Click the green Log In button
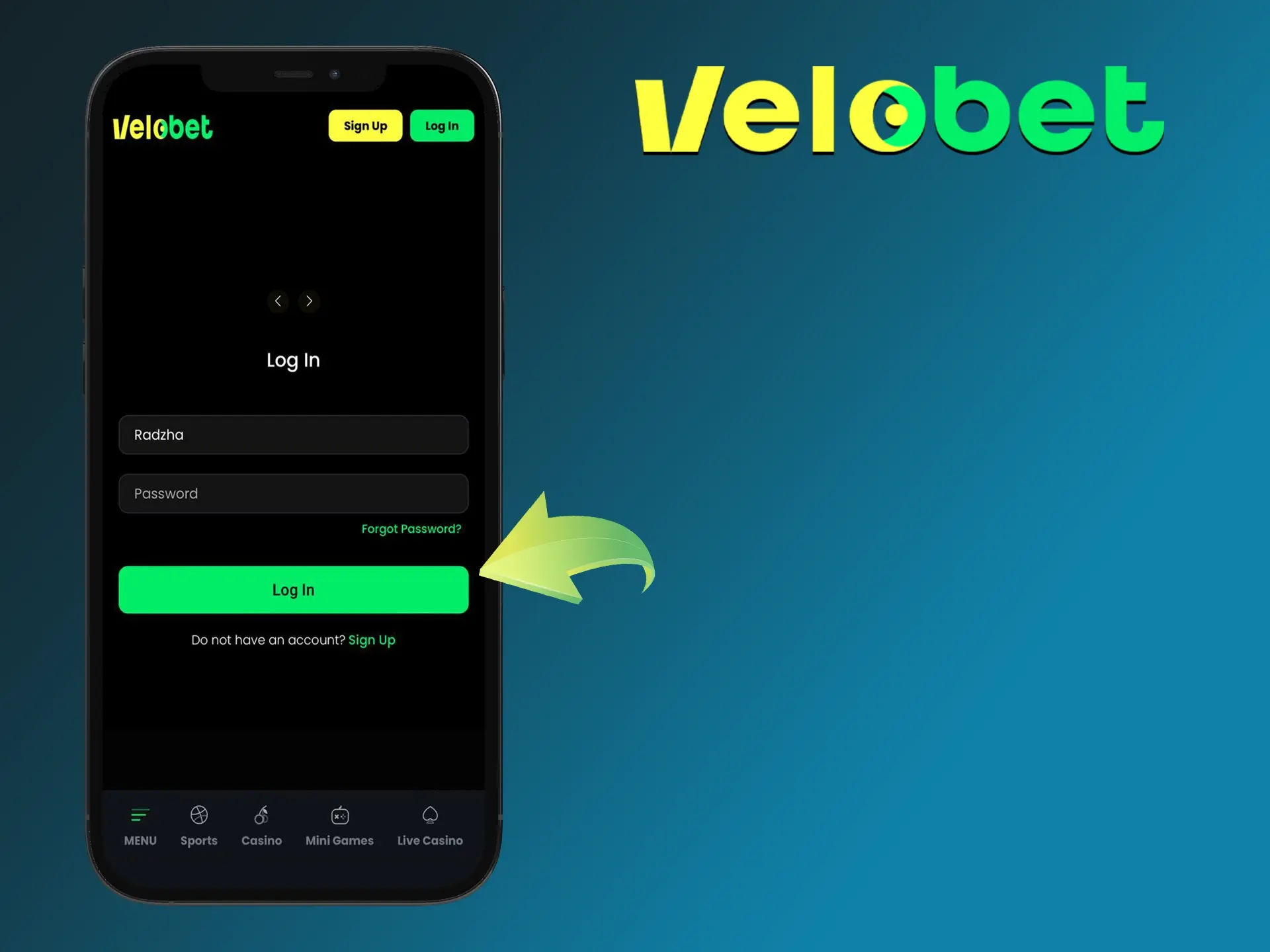1270x952 pixels. click(293, 590)
